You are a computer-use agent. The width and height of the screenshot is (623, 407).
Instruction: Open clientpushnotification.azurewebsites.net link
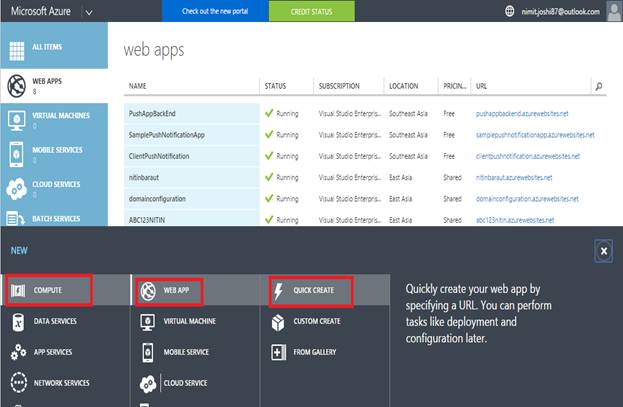point(528,156)
